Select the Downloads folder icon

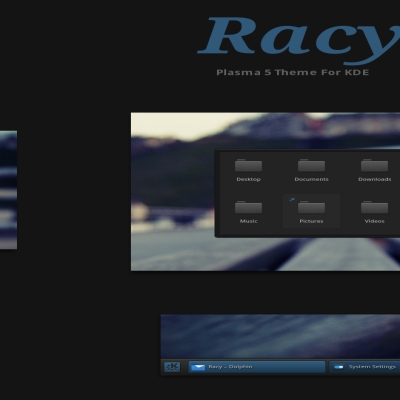point(374,165)
